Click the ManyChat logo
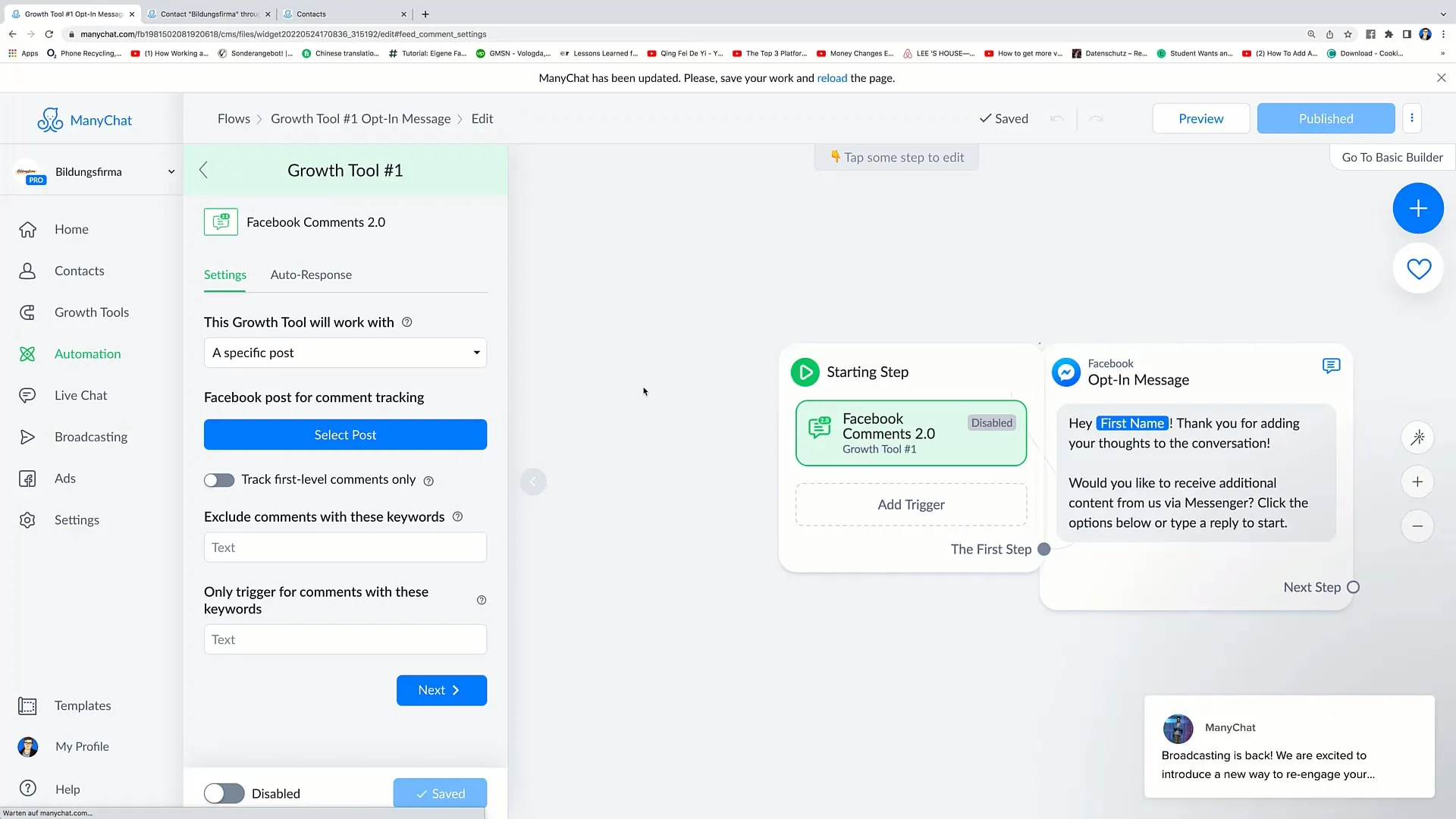 click(x=84, y=120)
